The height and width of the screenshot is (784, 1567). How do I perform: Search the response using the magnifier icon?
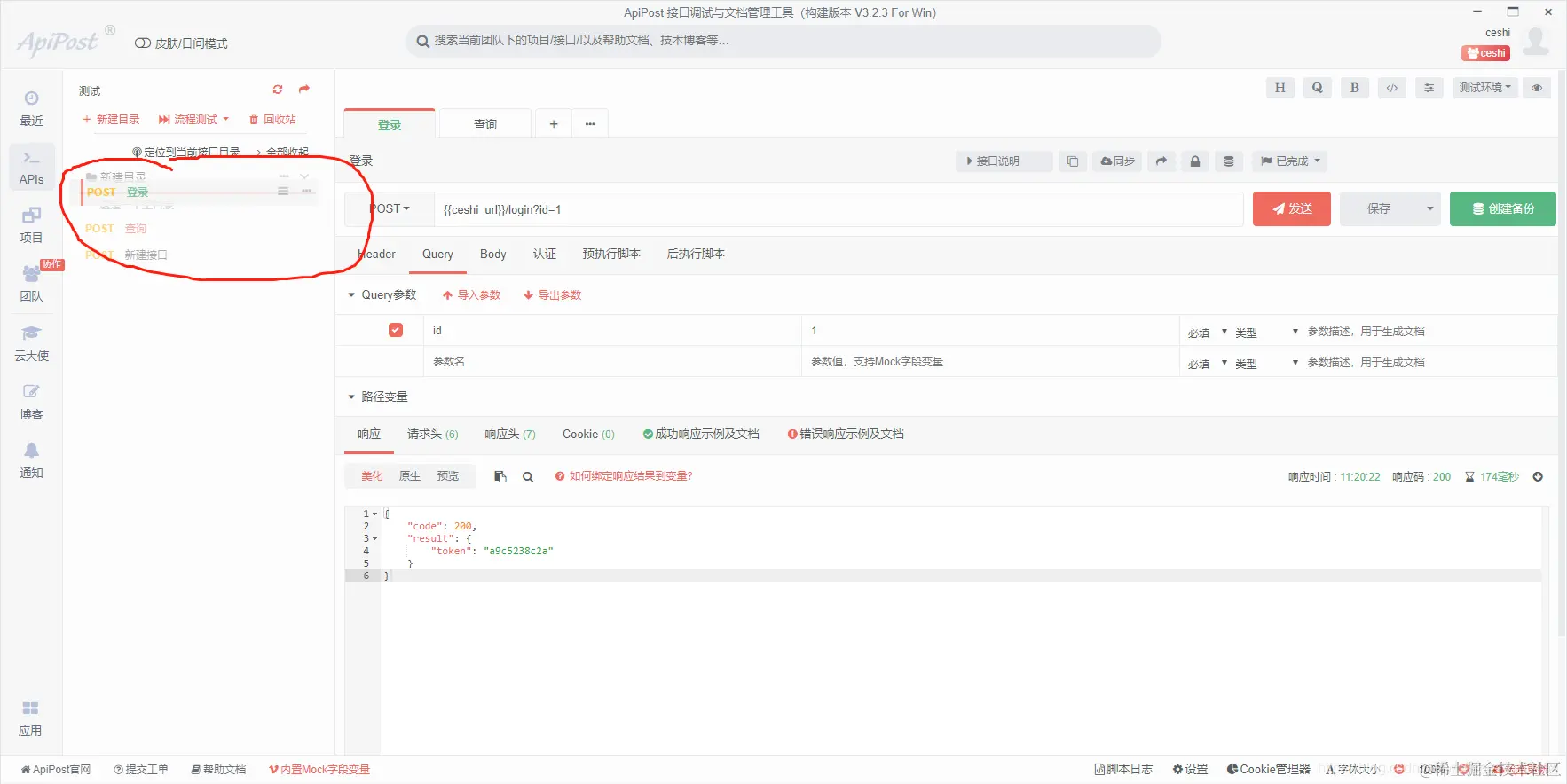click(528, 477)
